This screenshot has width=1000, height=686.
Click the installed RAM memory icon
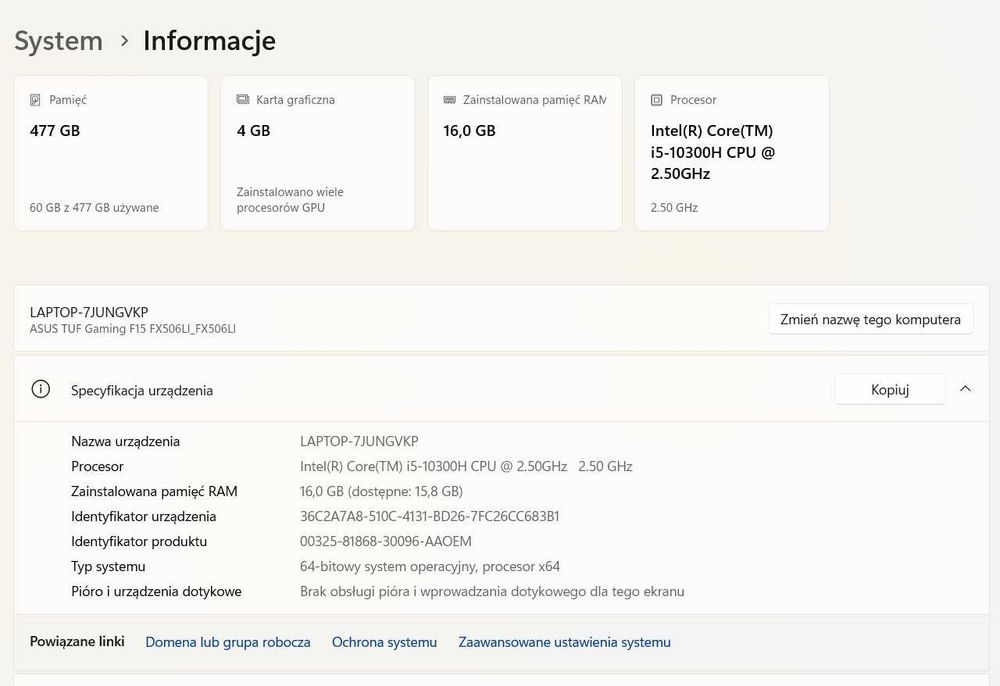pos(450,100)
